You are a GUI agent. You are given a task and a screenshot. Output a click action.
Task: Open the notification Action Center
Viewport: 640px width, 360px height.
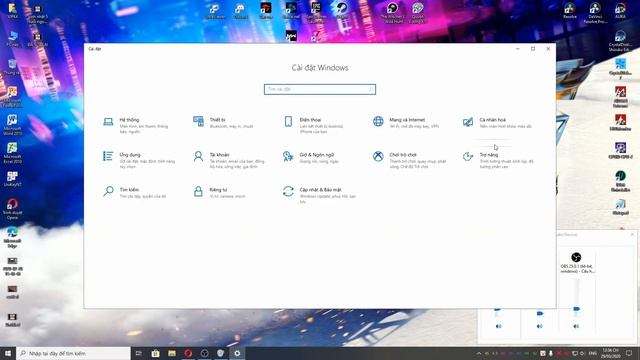[629, 353]
